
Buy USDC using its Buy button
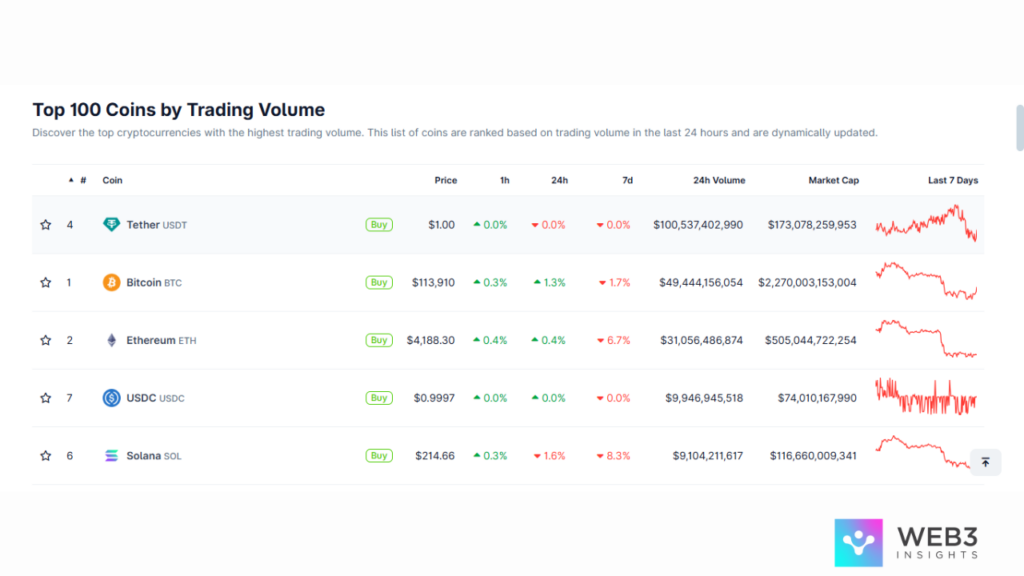379,398
